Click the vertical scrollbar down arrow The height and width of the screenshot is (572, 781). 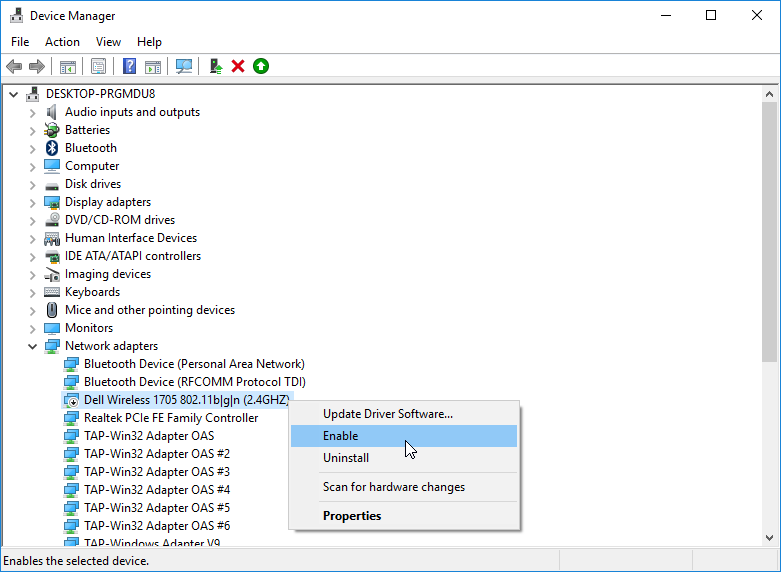pos(770,538)
